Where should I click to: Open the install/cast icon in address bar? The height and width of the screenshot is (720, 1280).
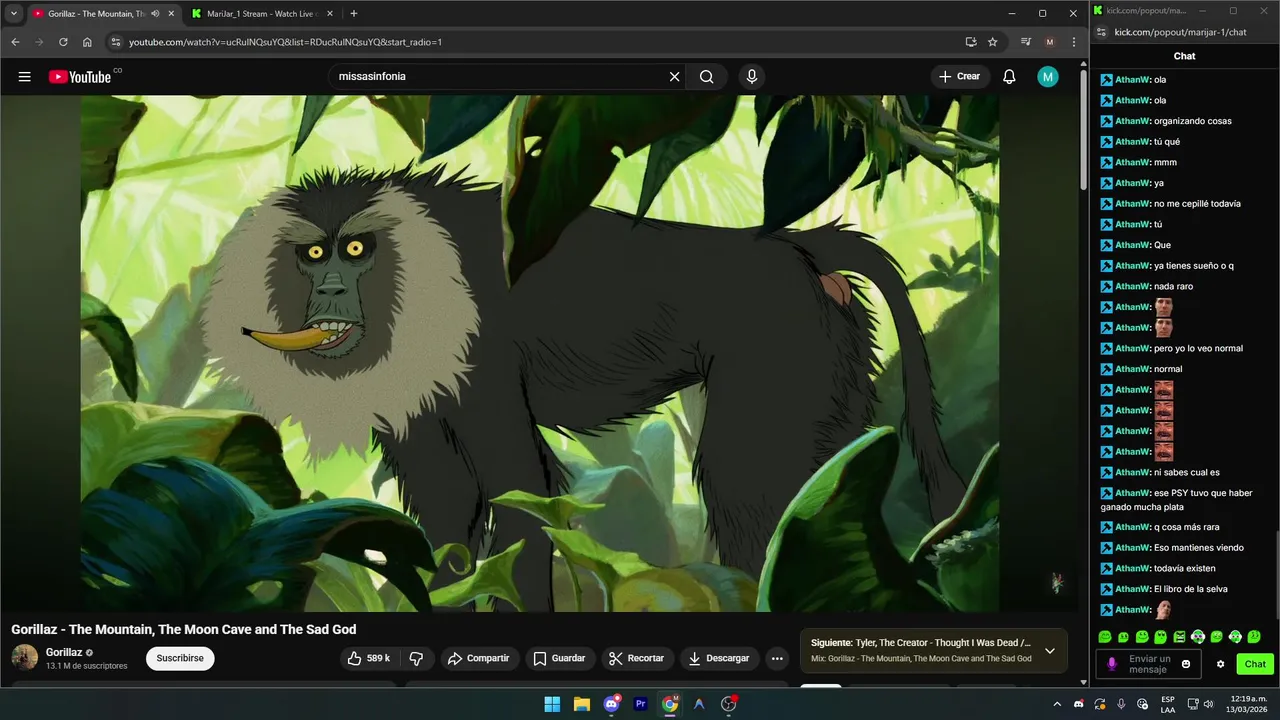pyautogui.click(x=970, y=42)
